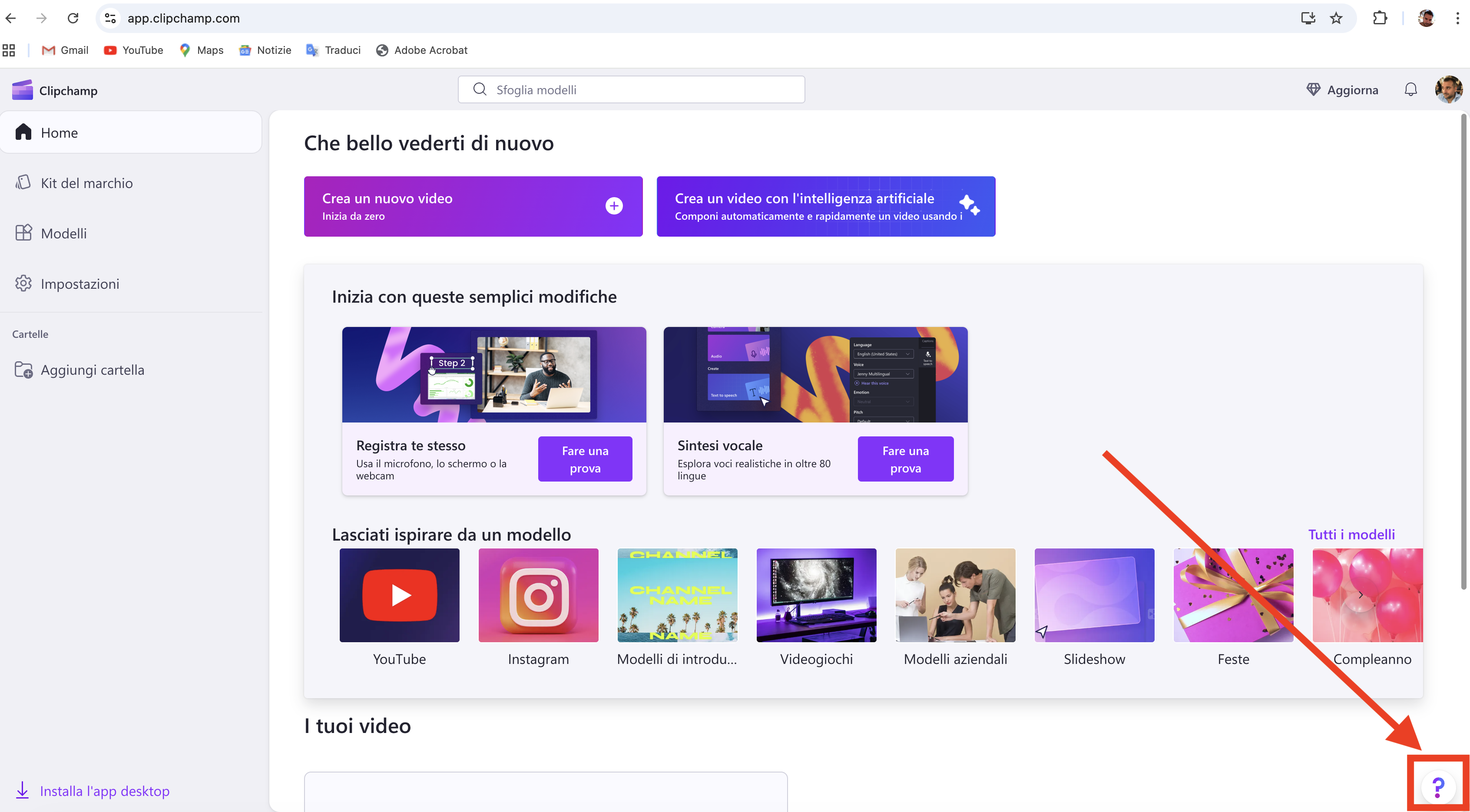The image size is (1470, 812).
Task: Reload the Clipchamp page
Action: [x=73, y=18]
